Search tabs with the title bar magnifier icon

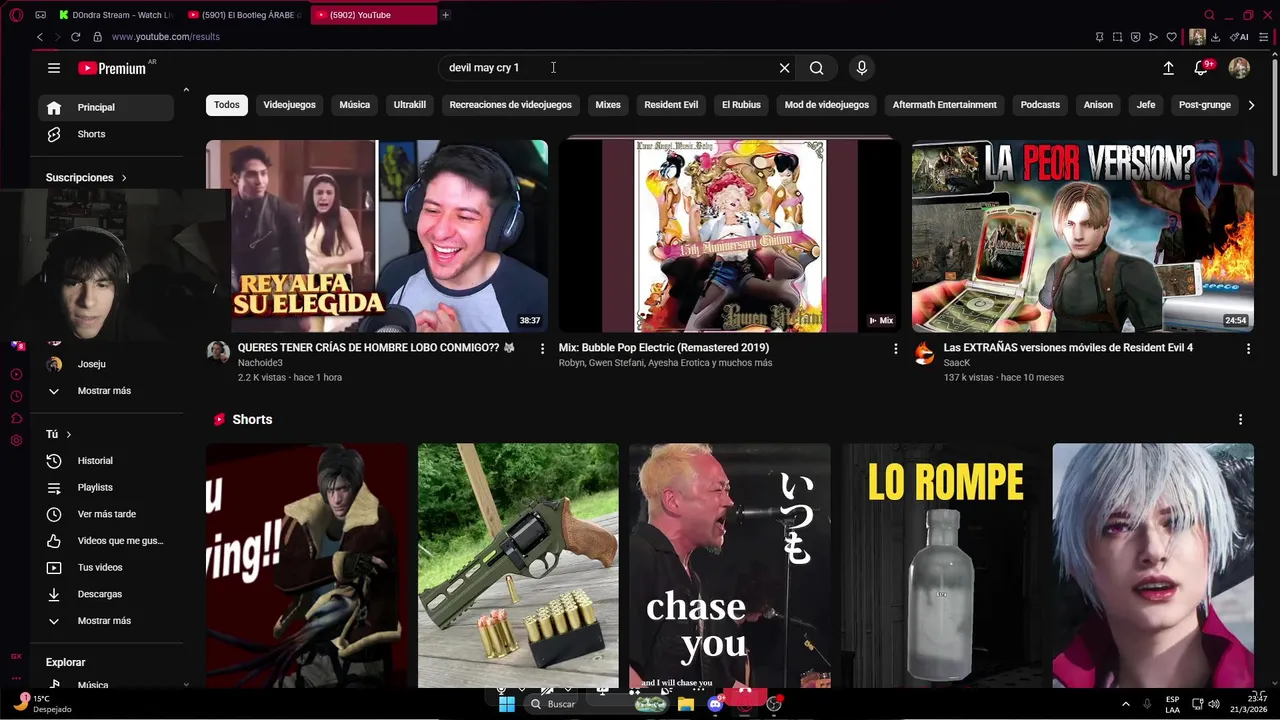pos(1209,15)
